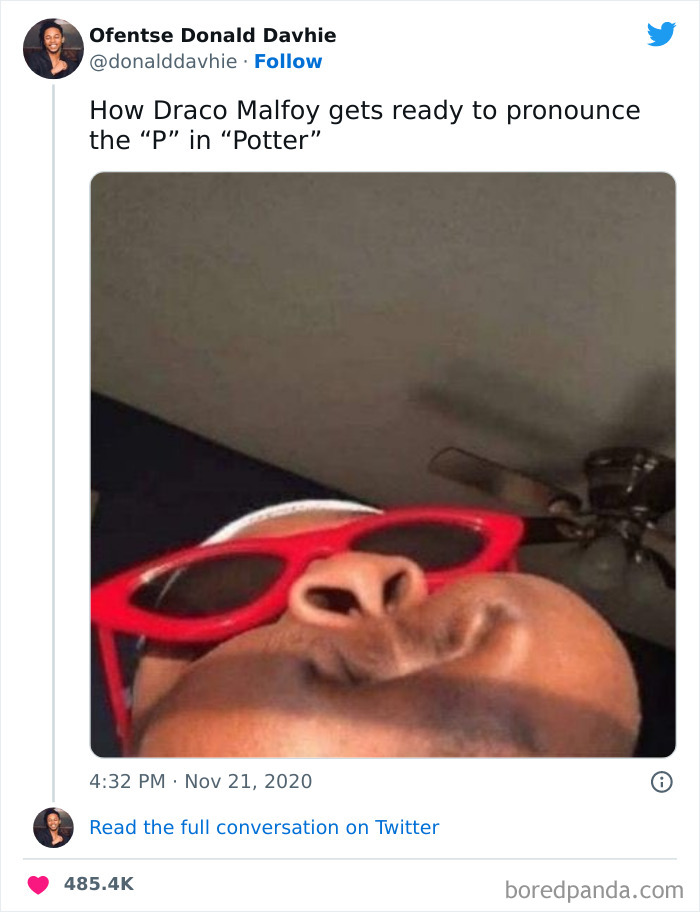
Task: Click the tweet timestamp 4:32 PM
Action: click(x=127, y=781)
